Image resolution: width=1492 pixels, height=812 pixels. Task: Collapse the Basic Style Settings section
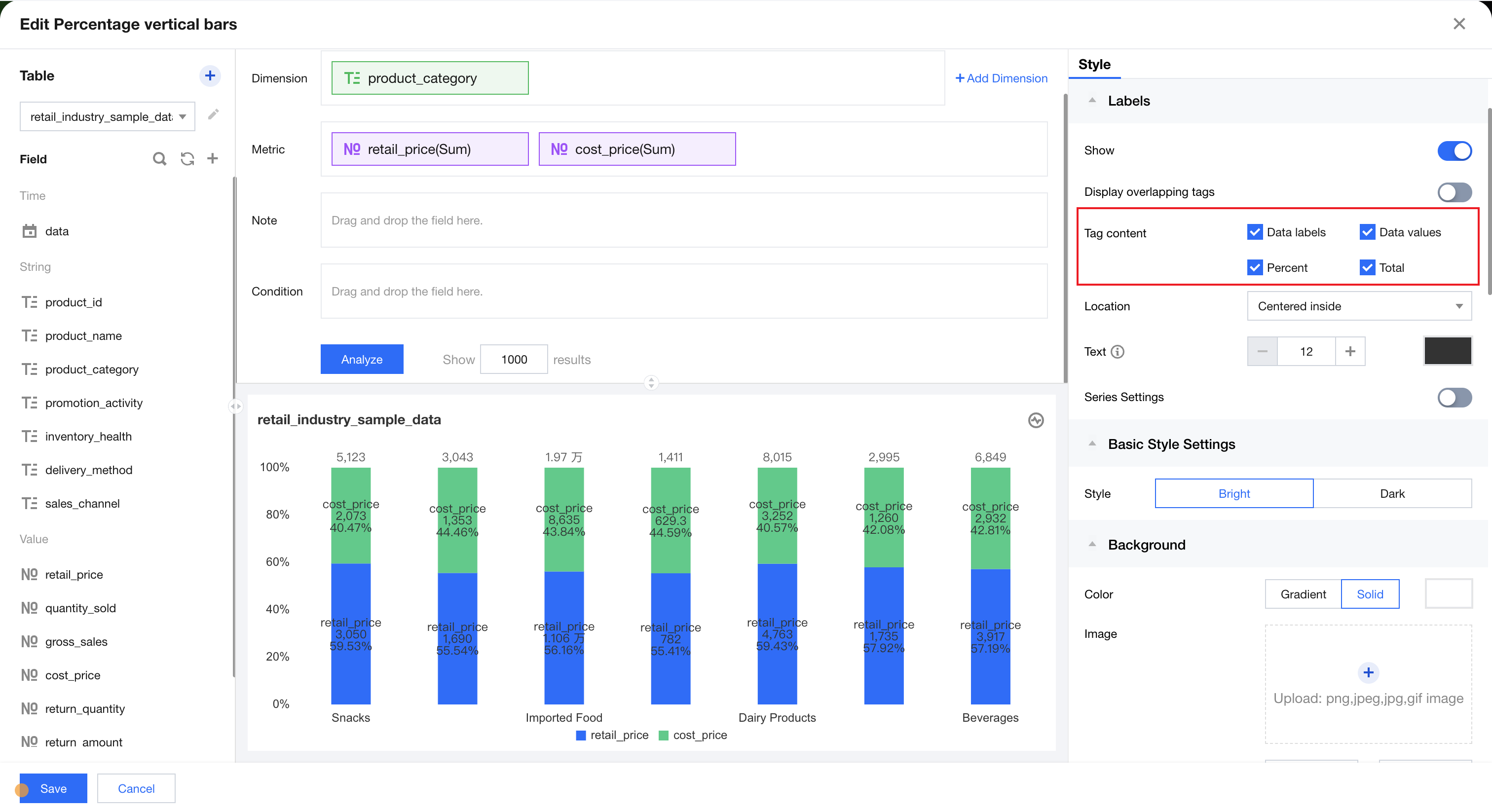[x=1092, y=444]
